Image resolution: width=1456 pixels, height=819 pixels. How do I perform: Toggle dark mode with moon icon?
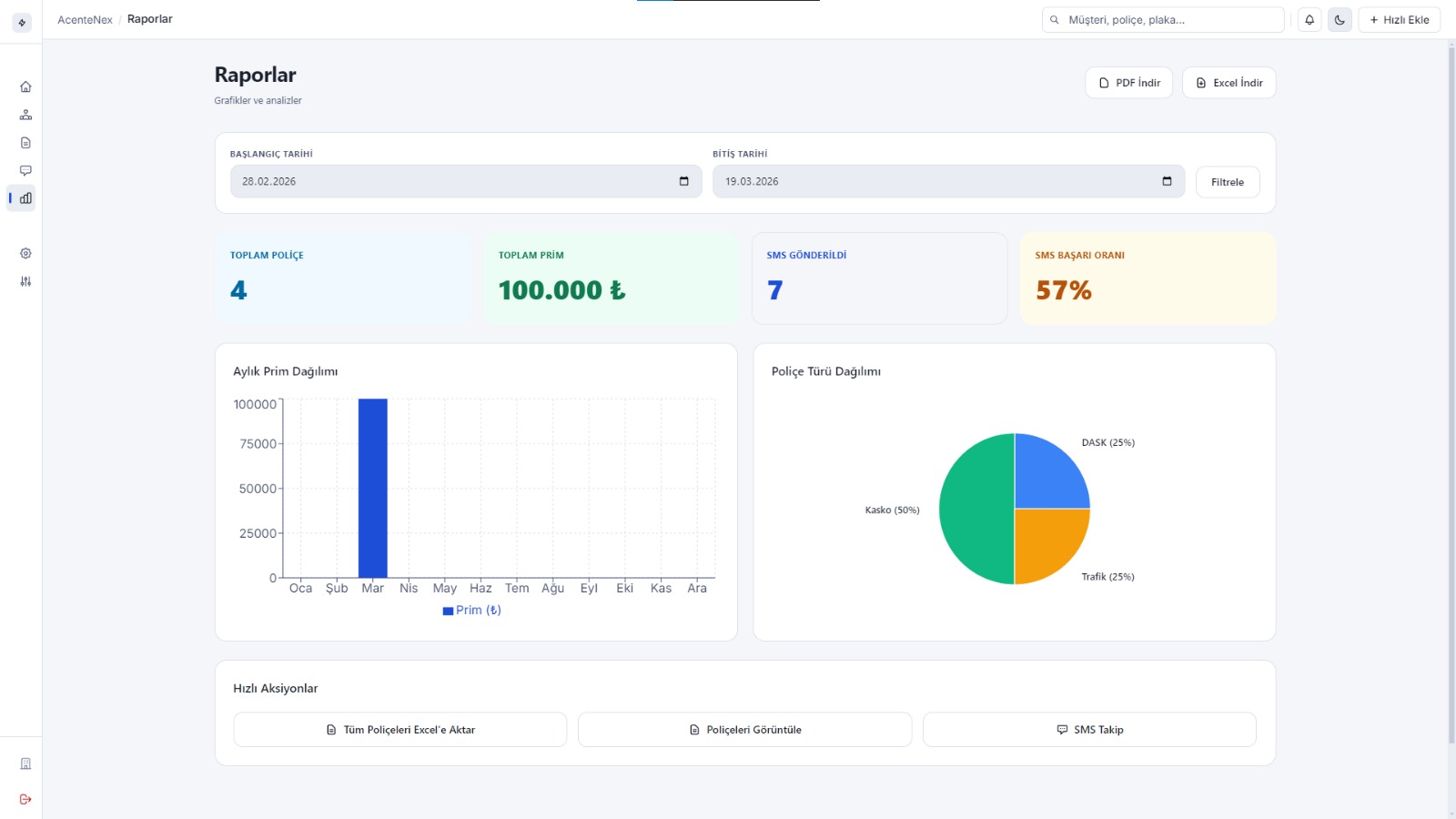1340,20
